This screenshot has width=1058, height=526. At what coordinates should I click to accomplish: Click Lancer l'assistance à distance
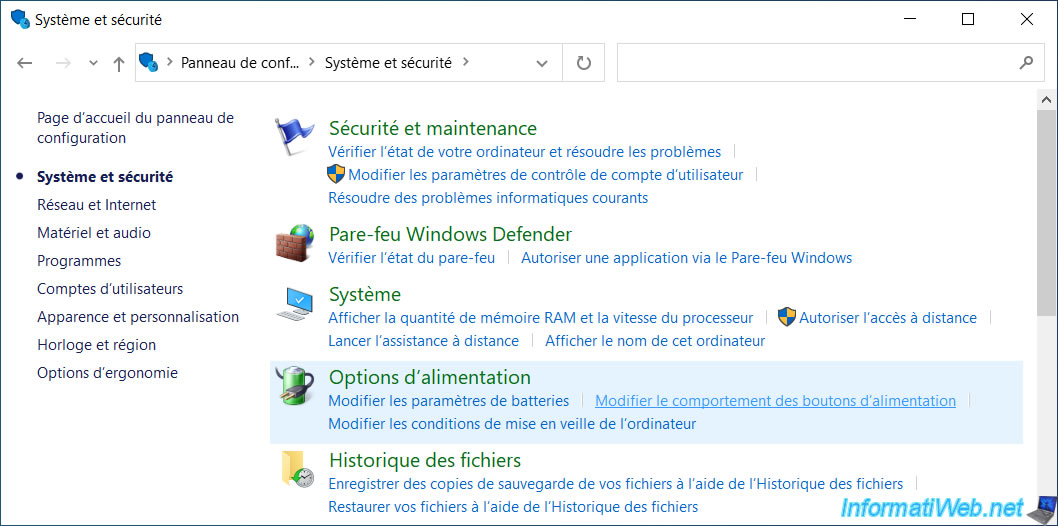click(423, 341)
